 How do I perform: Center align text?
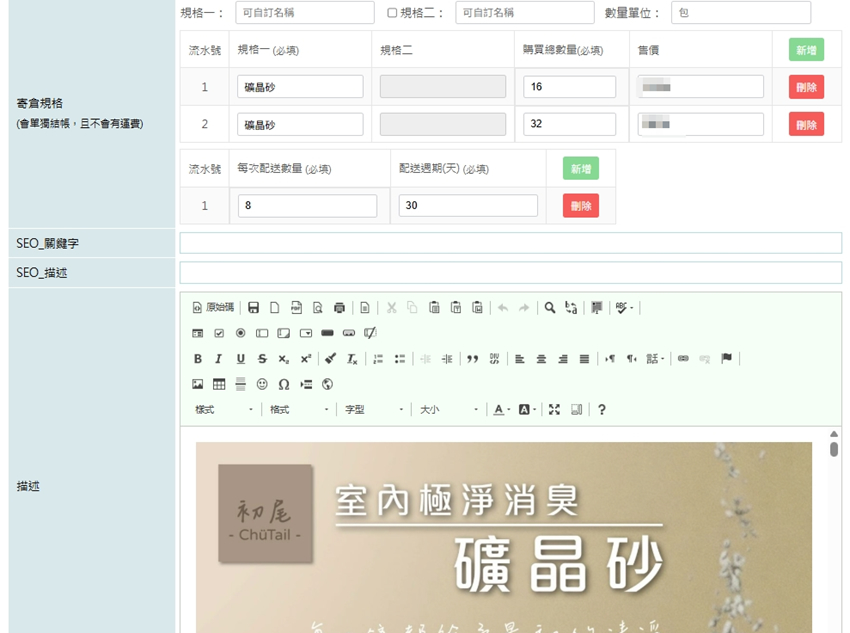(541, 359)
